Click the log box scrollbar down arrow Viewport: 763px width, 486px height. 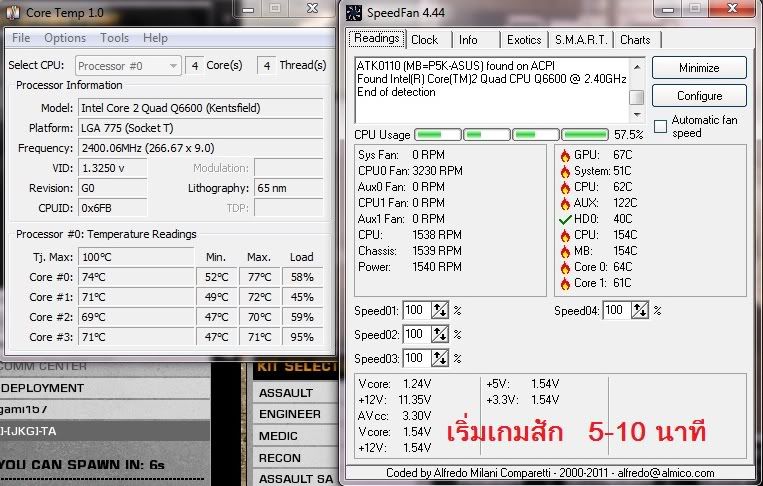[636, 115]
